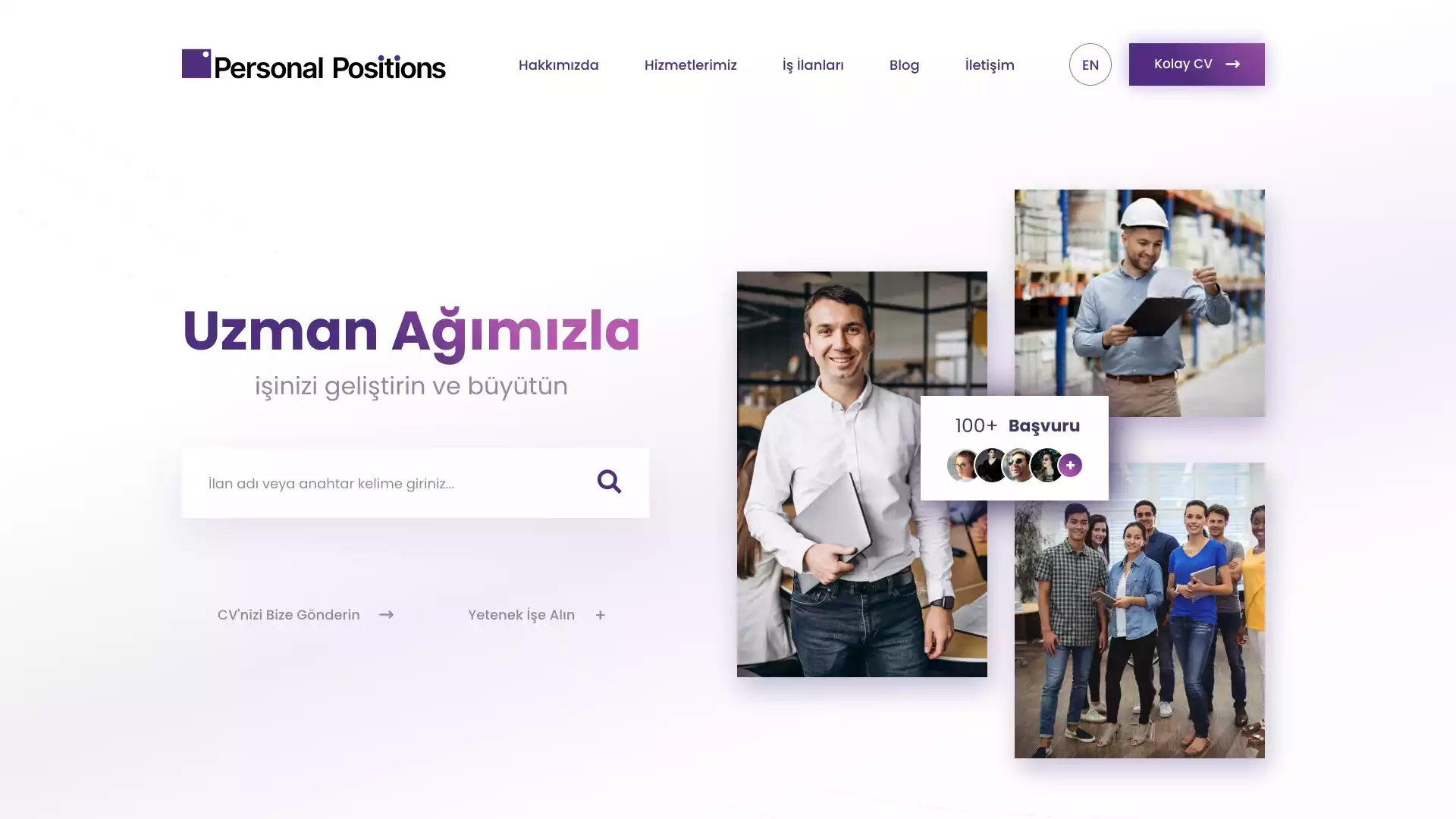
Task: Click the arrow icon on Kolay CV button
Action: click(x=1233, y=64)
